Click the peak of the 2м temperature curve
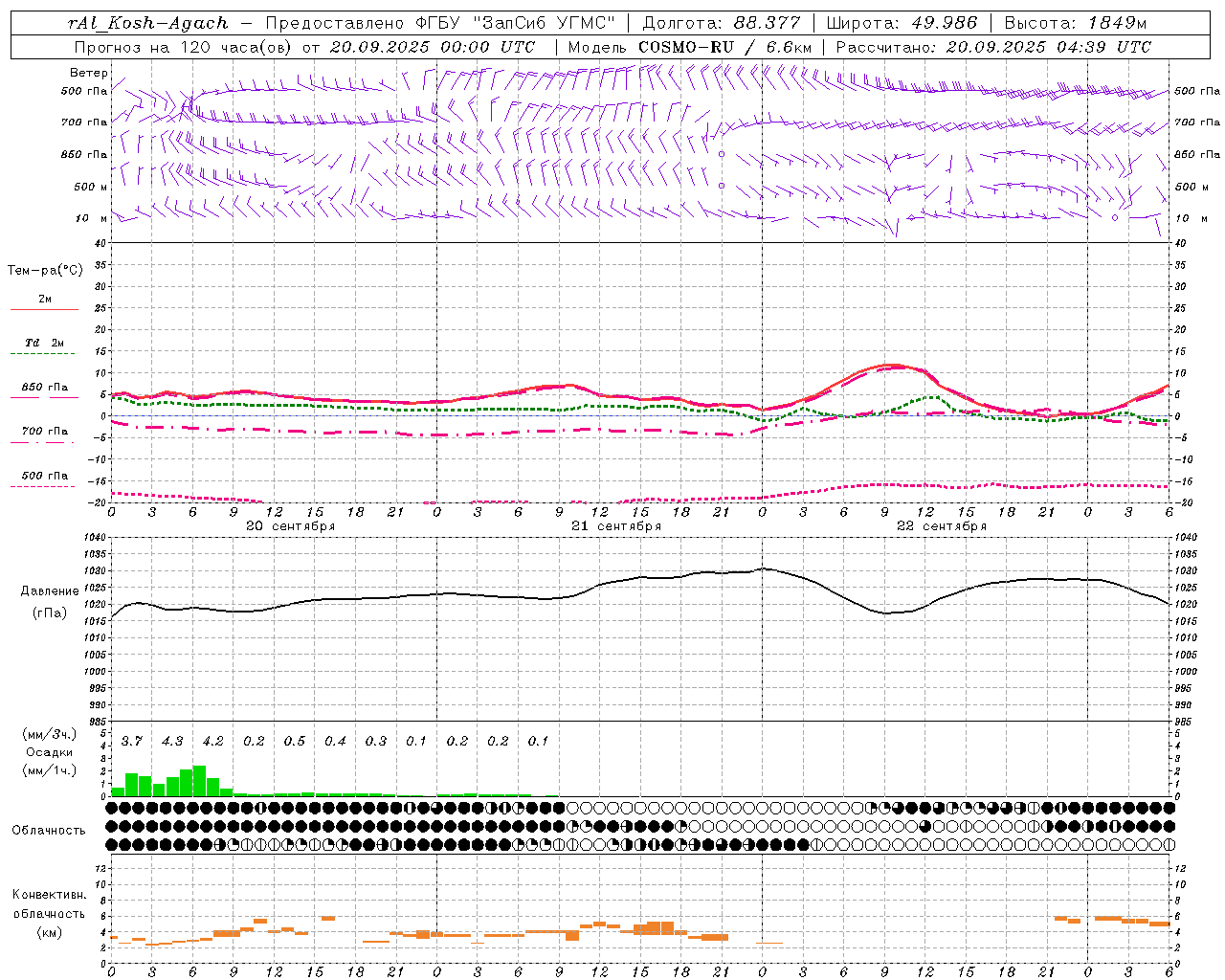1225x980 pixels. tap(891, 365)
